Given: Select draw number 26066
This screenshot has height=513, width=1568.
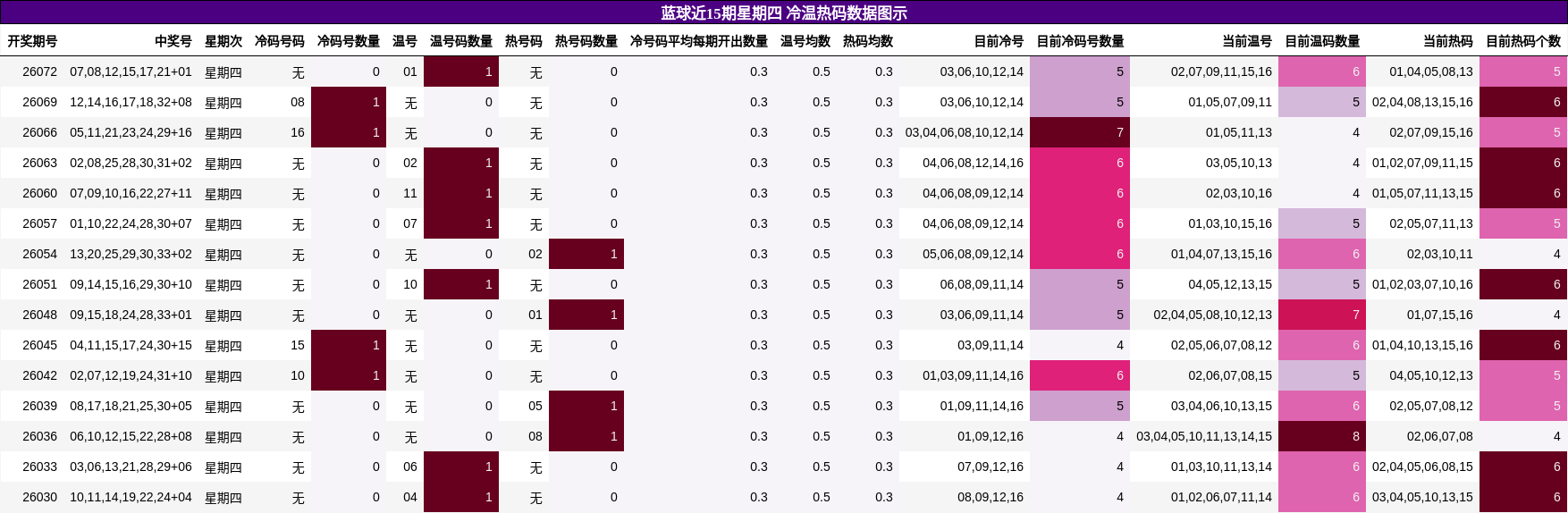Looking at the screenshot, I should pyautogui.click(x=39, y=132).
